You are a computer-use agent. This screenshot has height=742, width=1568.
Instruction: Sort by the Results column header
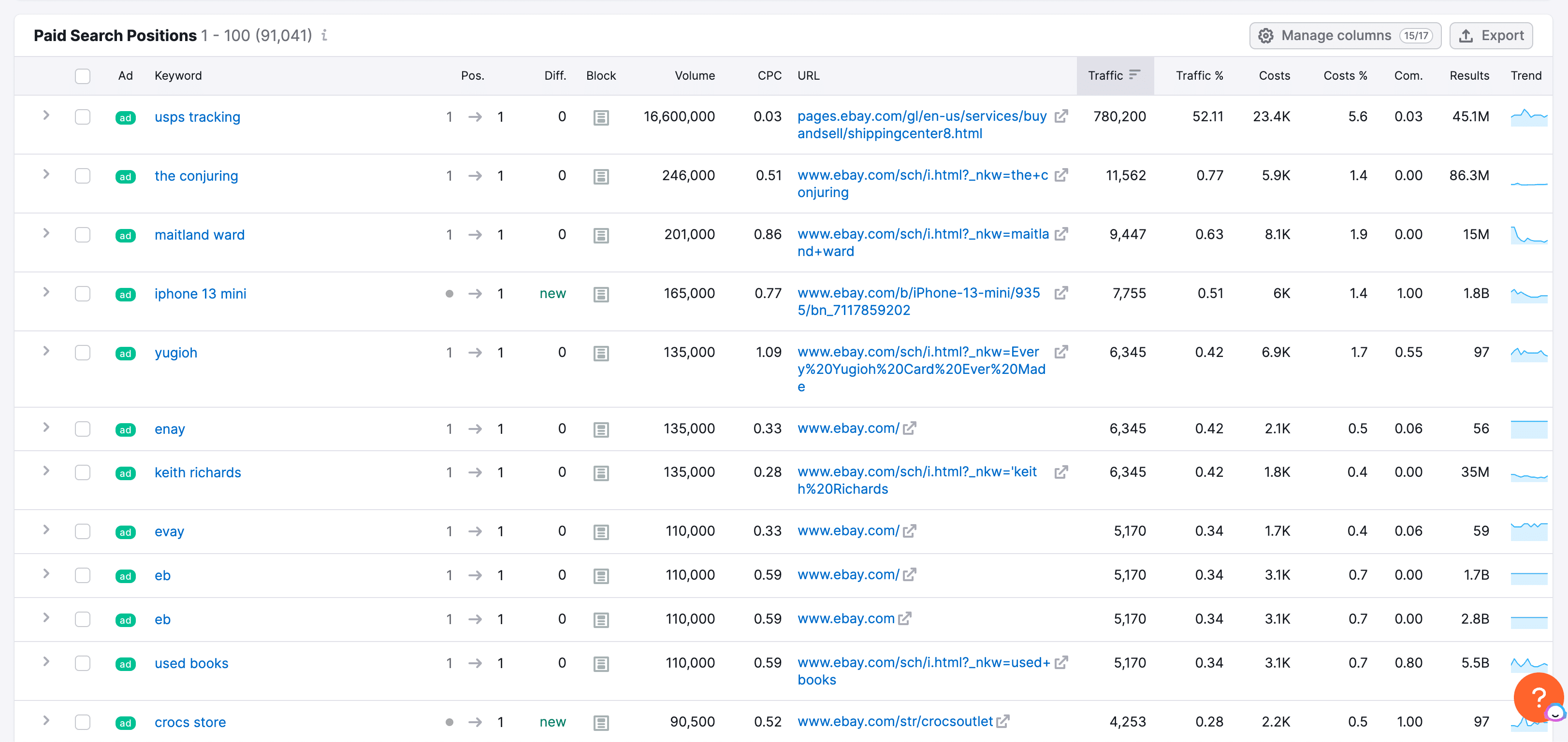point(1469,75)
